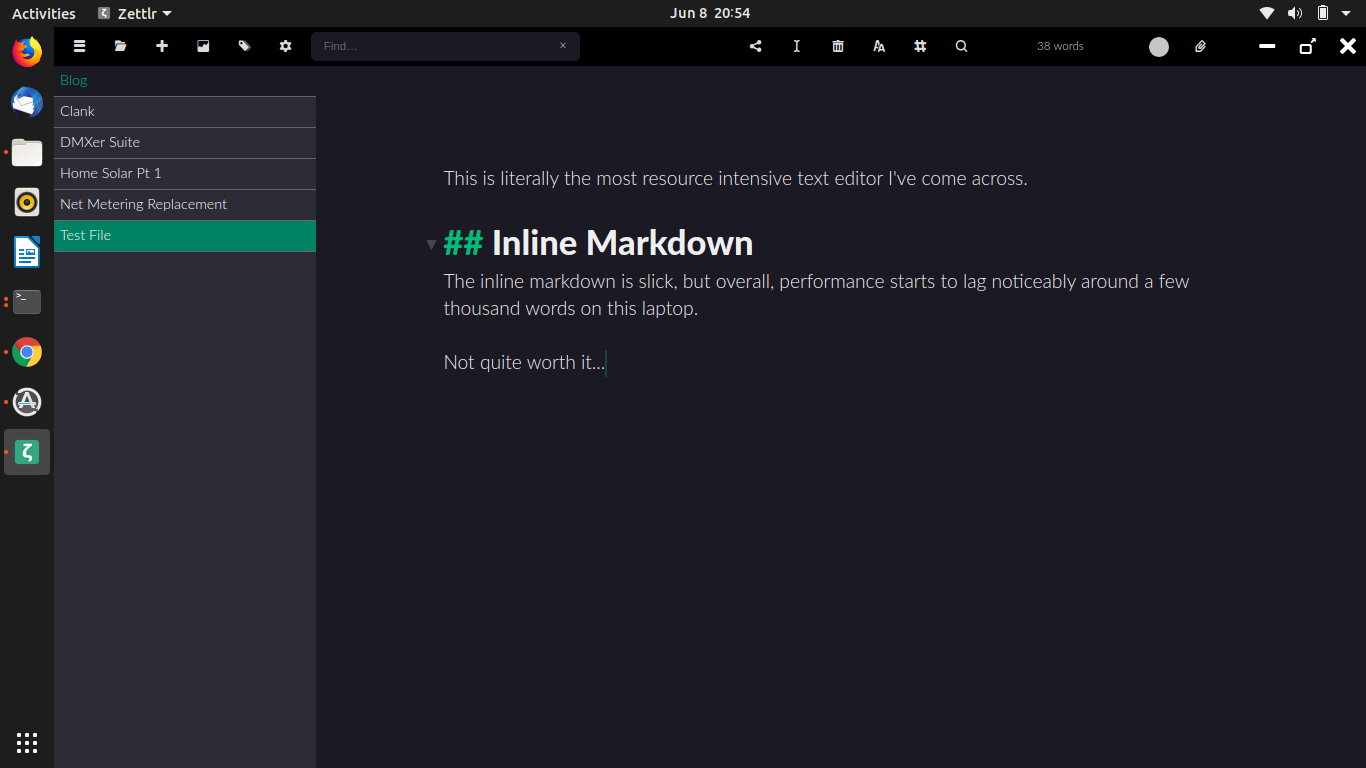Screen dimensions: 1366x768
Task: Open attachments with the paperclip icon
Action: 1200,46
